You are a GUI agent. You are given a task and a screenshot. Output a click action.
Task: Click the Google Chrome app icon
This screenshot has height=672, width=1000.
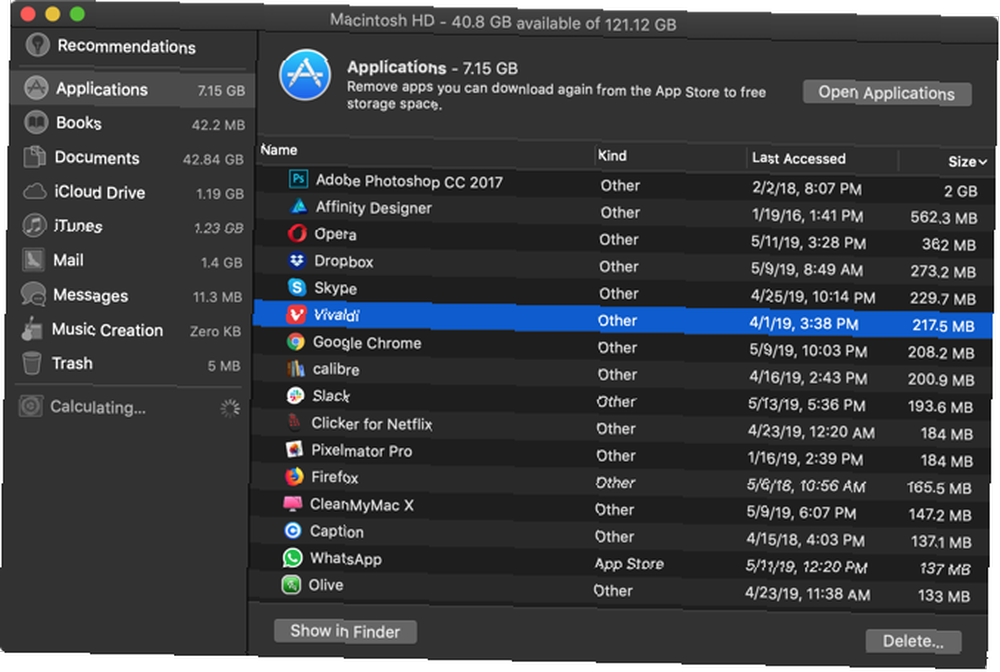[295, 342]
